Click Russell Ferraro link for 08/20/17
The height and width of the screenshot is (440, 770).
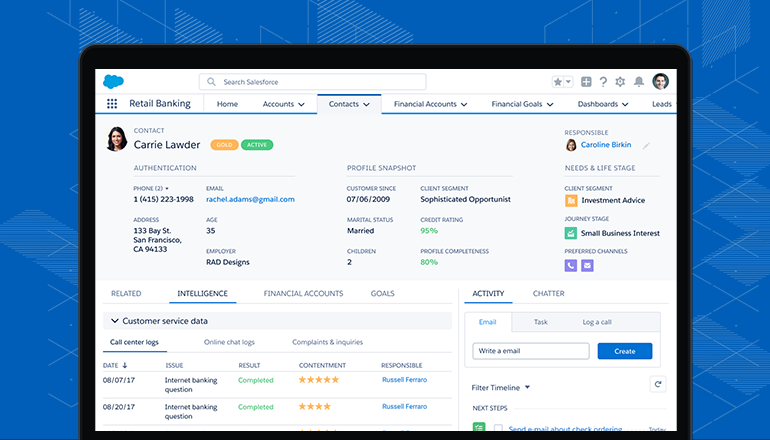pyautogui.click(x=405, y=407)
